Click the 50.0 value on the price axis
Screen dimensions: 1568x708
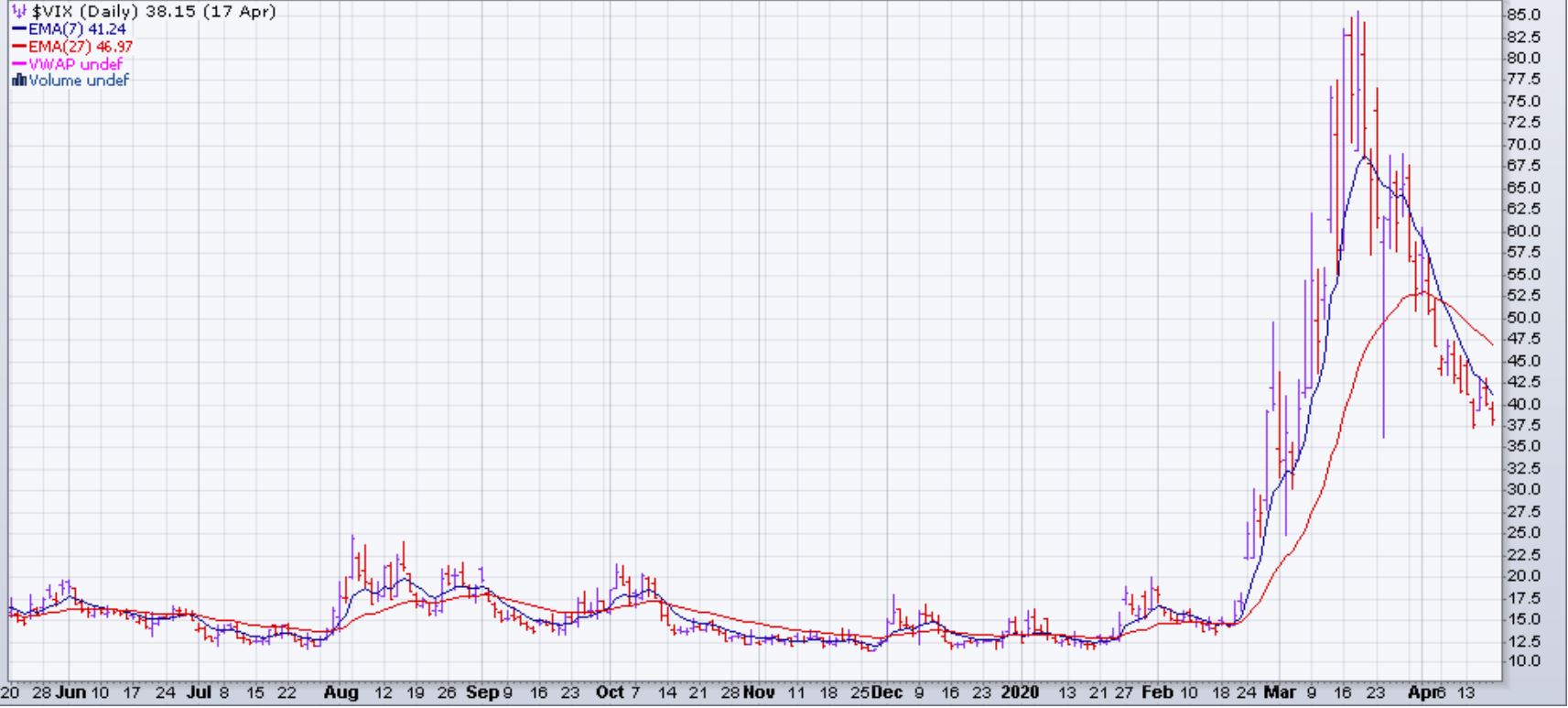1523,317
